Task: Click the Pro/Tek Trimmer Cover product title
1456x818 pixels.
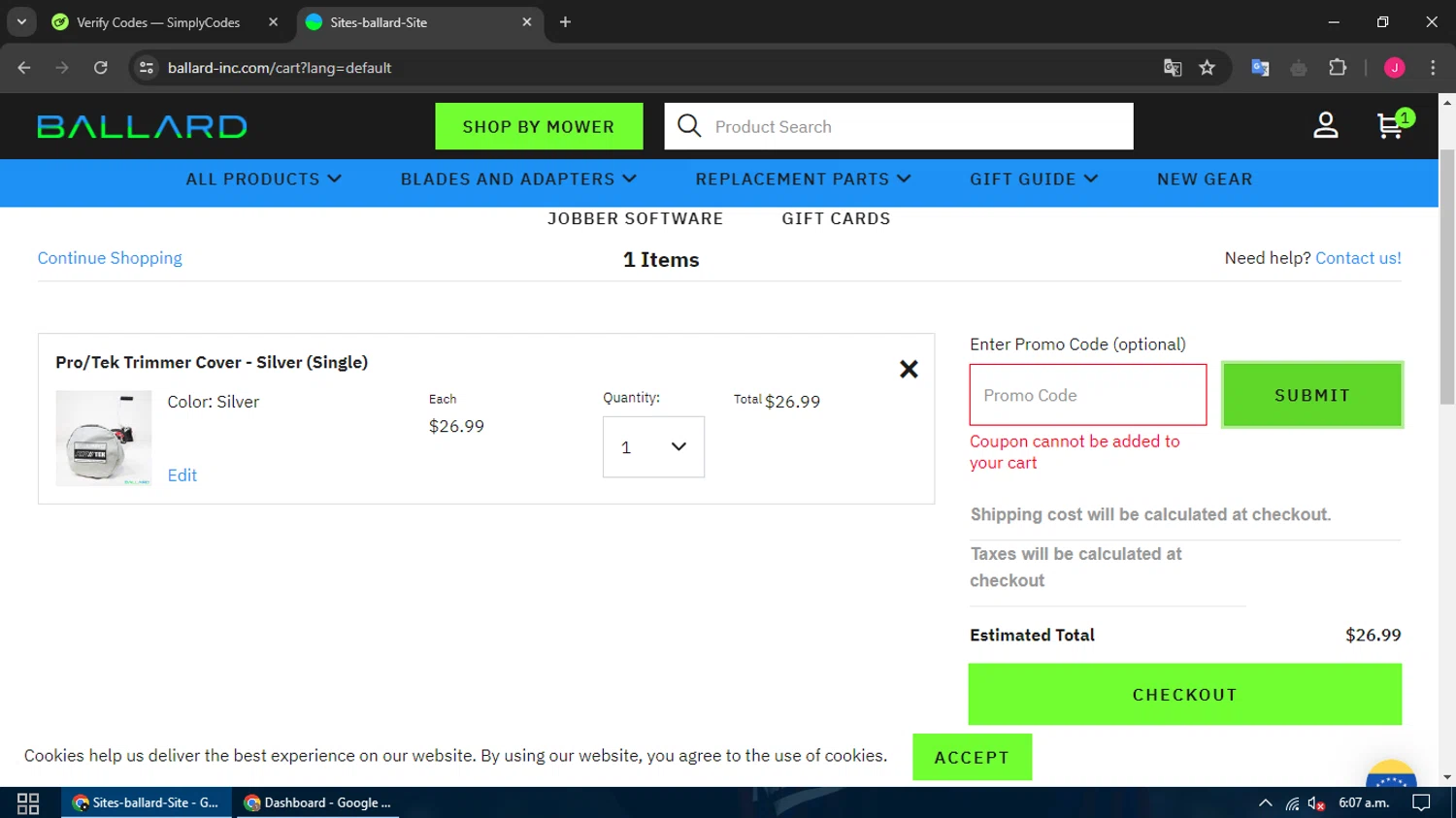Action: [212, 362]
